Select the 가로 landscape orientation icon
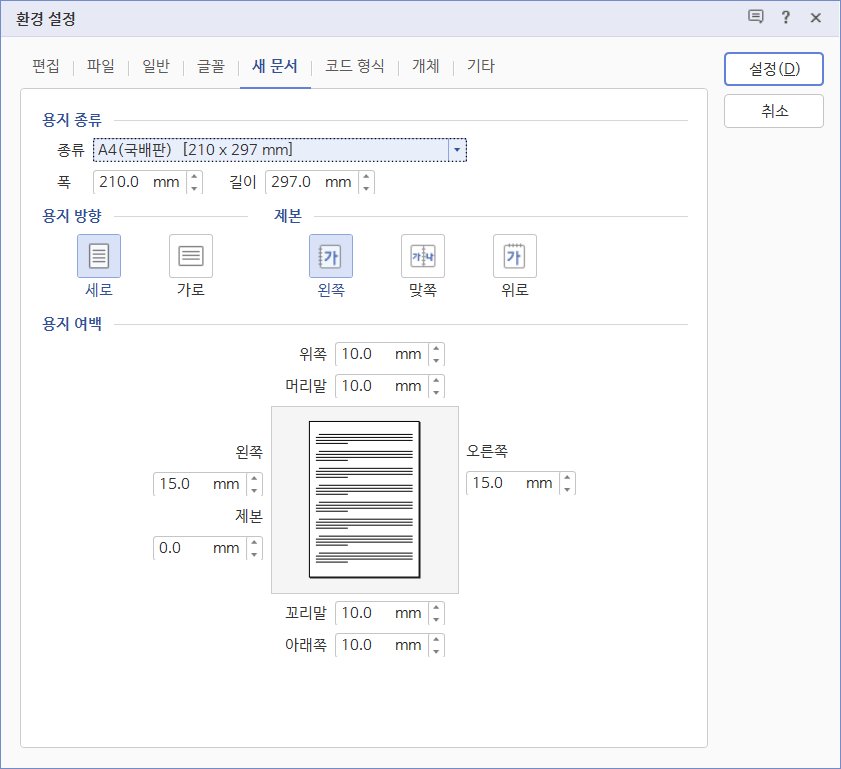The height and width of the screenshot is (769, 841). (x=191, y=256)
